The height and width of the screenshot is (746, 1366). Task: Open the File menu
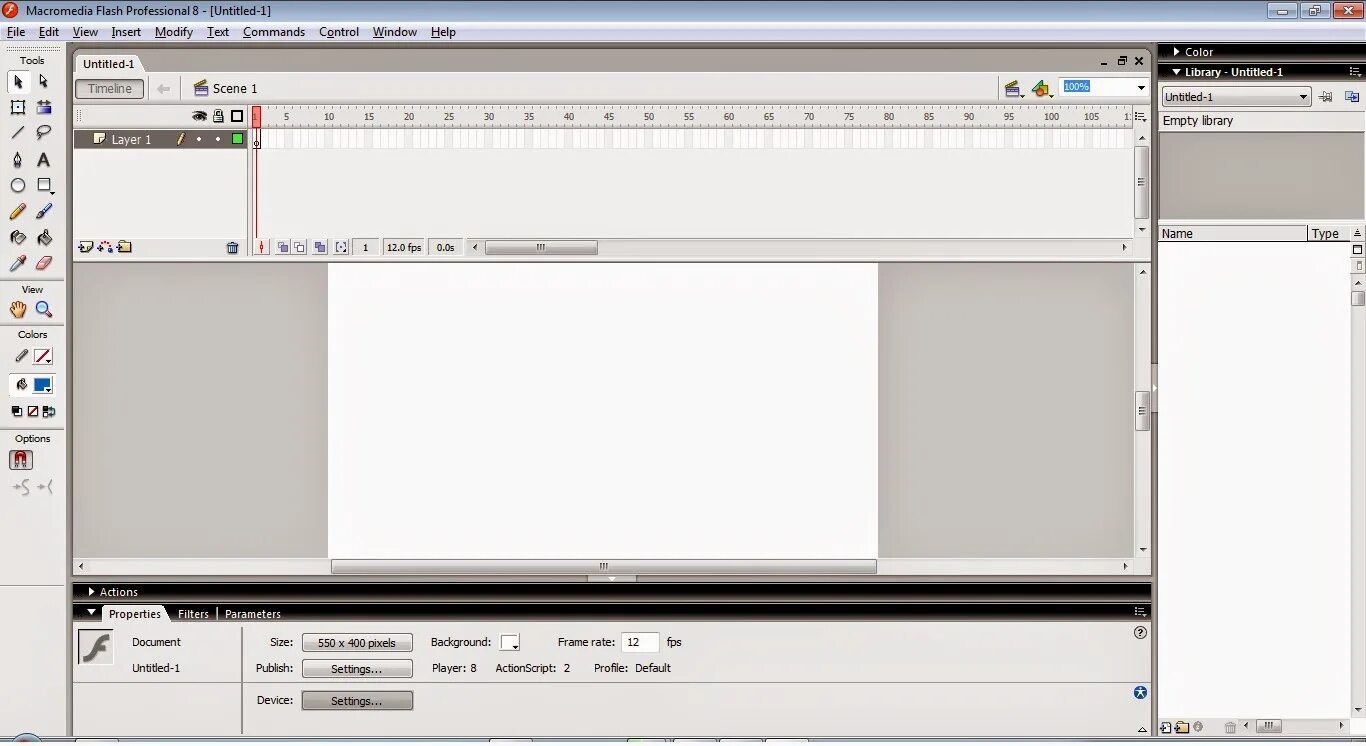point(16,32)
